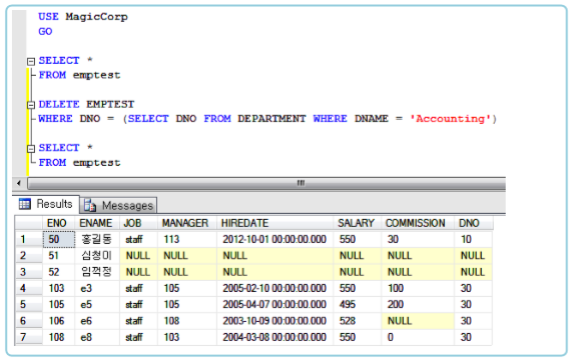The width and height of the screenshot is (572, 360).
Task: Open the Messages tab
Action: [119, 205]
